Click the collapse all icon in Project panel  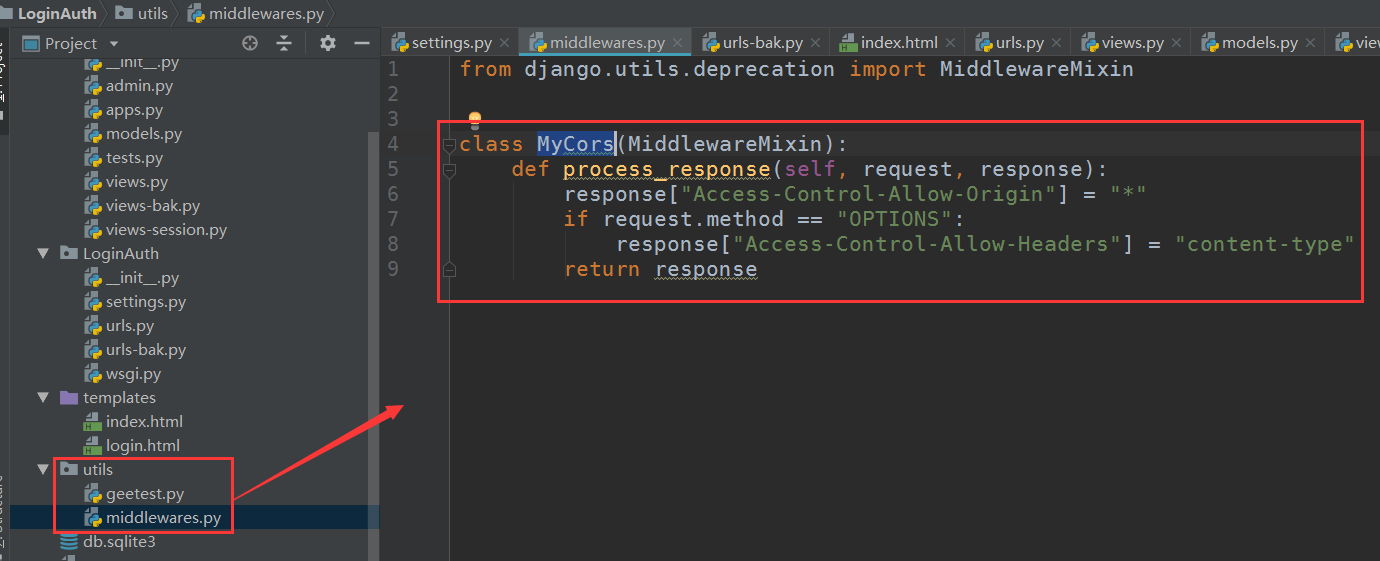click(285, 43)
